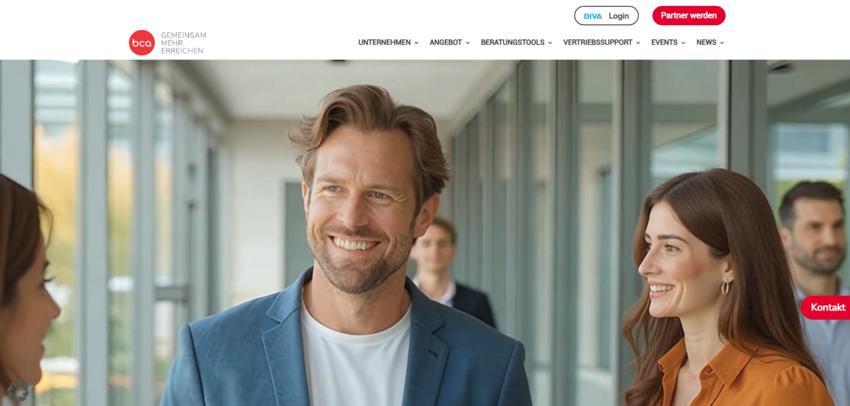This screenshot has width=850, height=406.
Task: Click the red Partner werden button
Action: pos(688,16)
